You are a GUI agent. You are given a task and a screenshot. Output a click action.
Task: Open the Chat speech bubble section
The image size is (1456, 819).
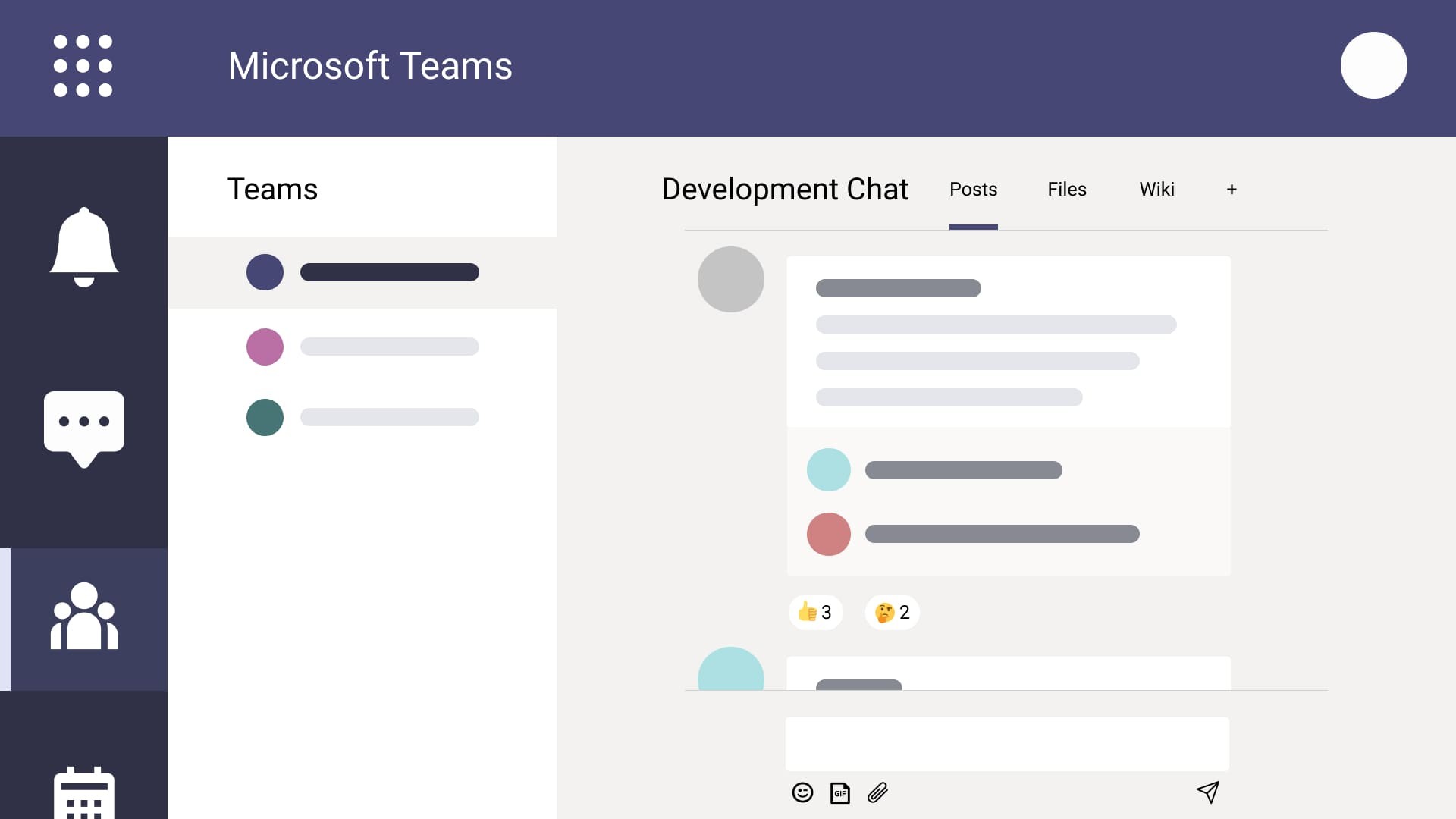pos(83,429)
